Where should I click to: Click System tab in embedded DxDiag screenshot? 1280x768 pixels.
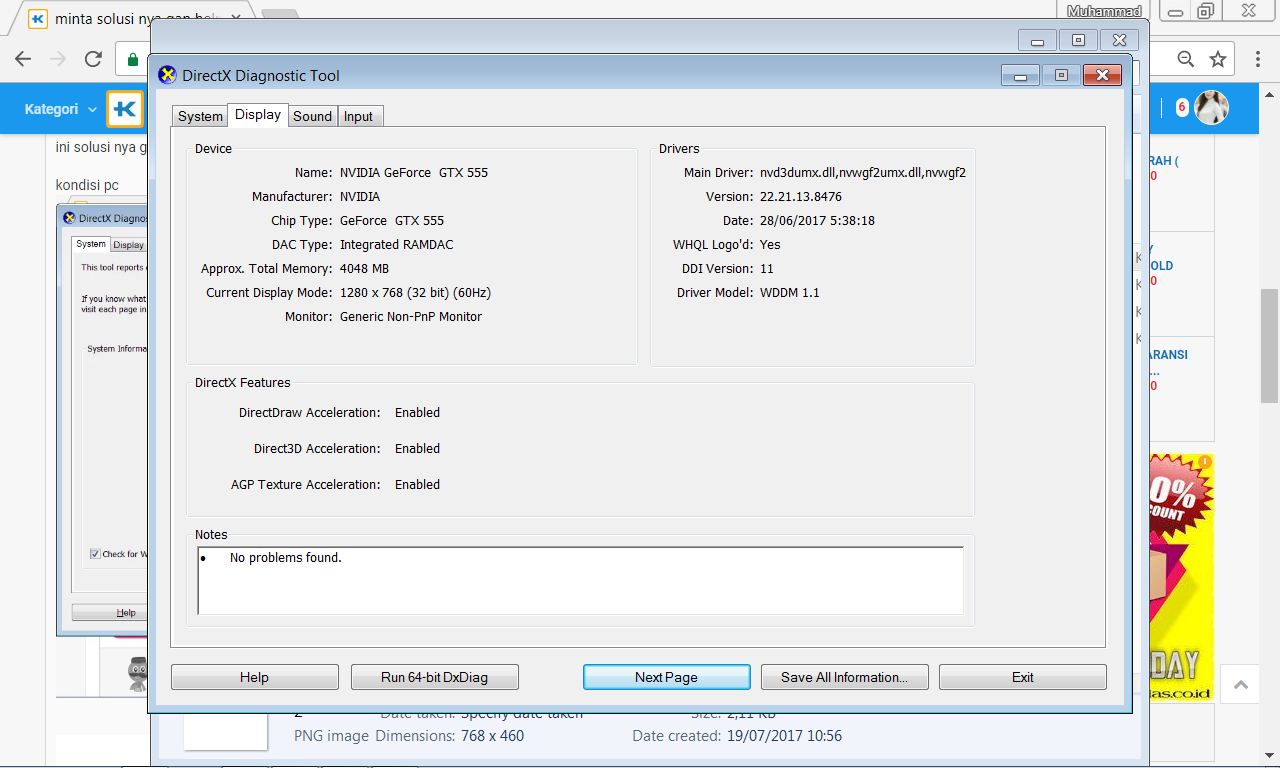coord(90,244)
